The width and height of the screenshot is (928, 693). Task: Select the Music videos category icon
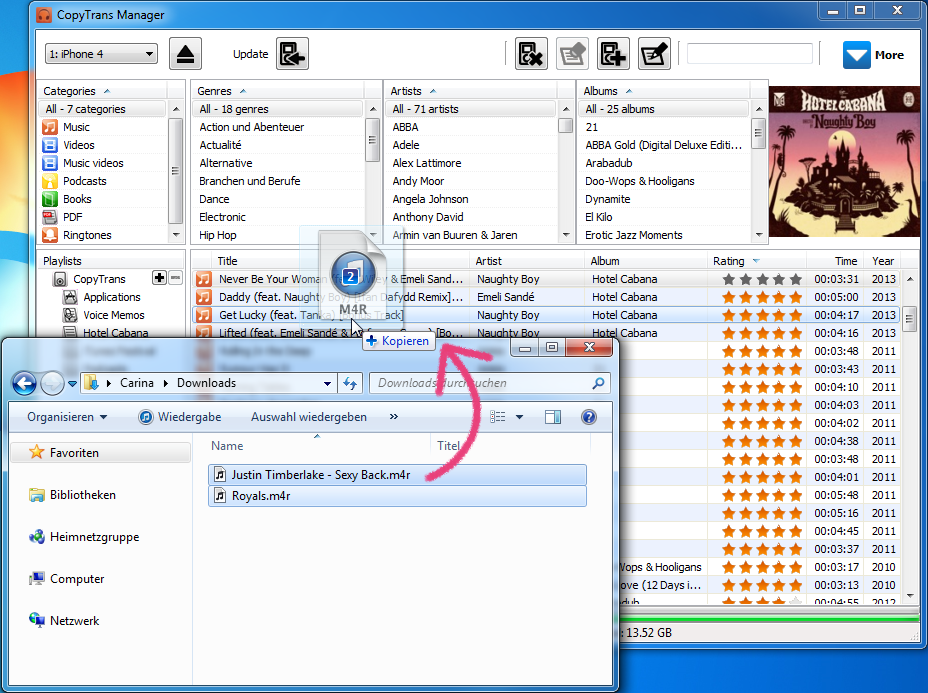tap(50, 163)
